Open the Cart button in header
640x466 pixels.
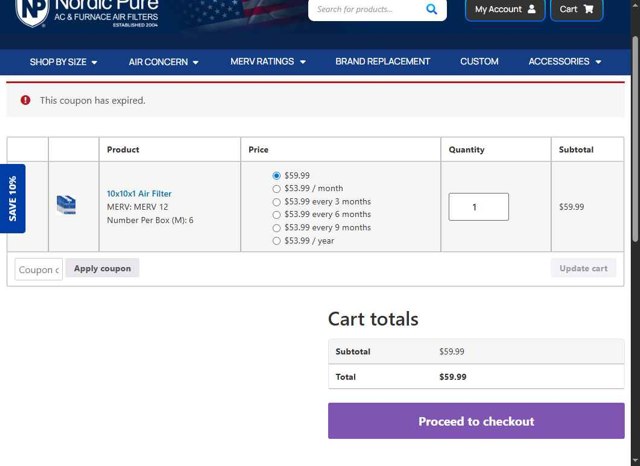[576, 9]
